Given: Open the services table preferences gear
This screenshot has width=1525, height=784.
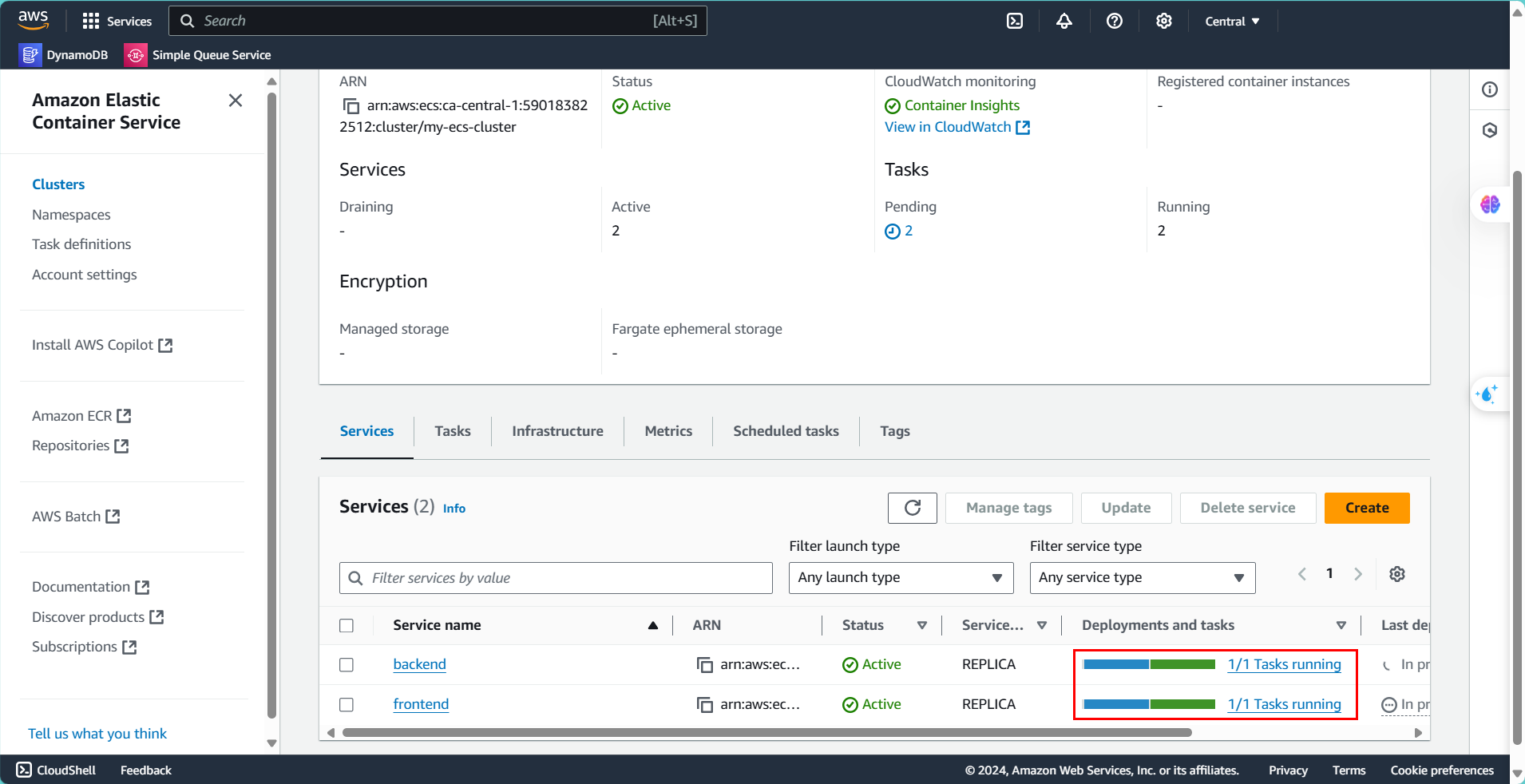Looking at the screenshot, I should point(1397,574).
